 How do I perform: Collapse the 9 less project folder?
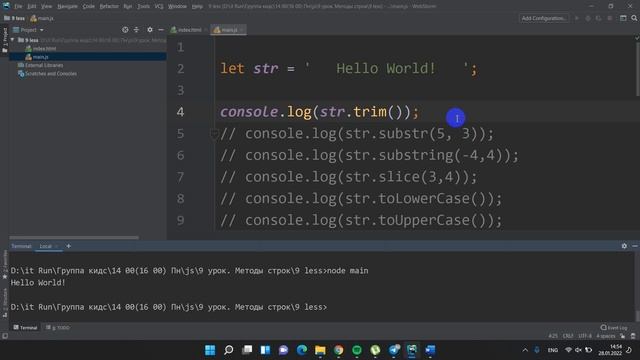click(13, 40)
